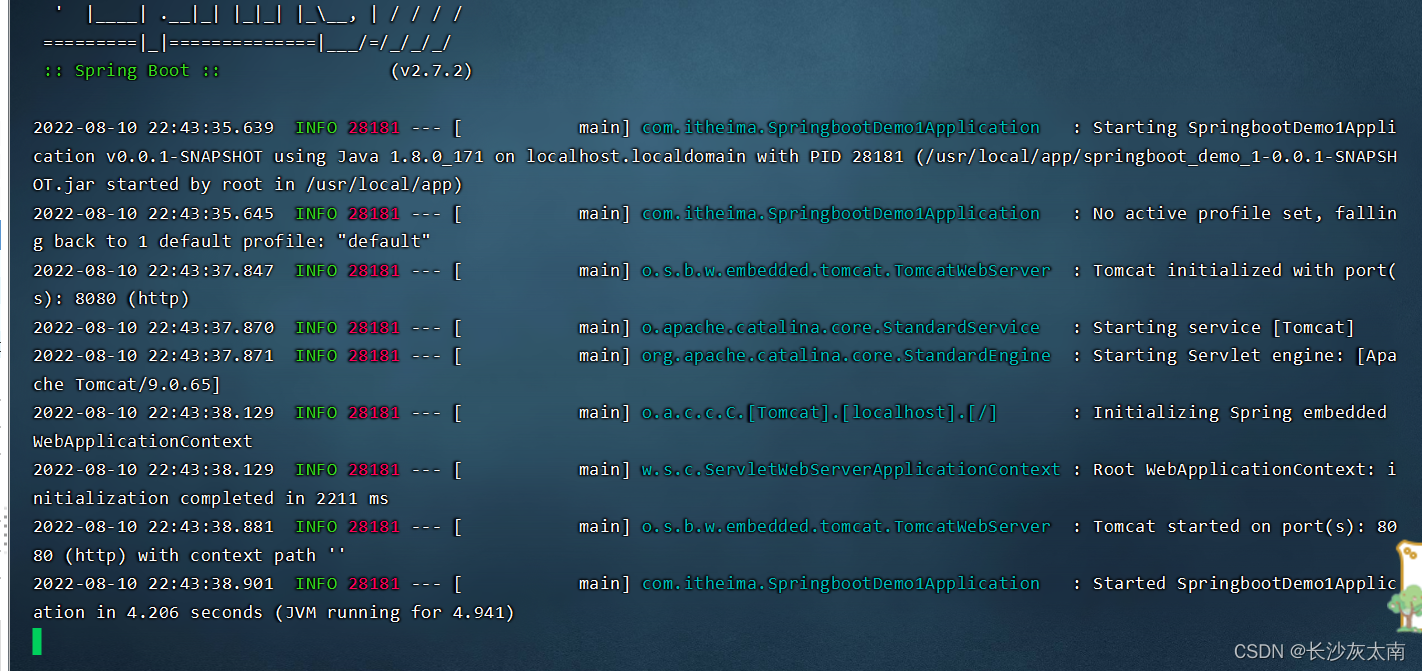Click PID 28181 on the StandardEngine line
1422x671 pixels.
click(x=374, y=355)
